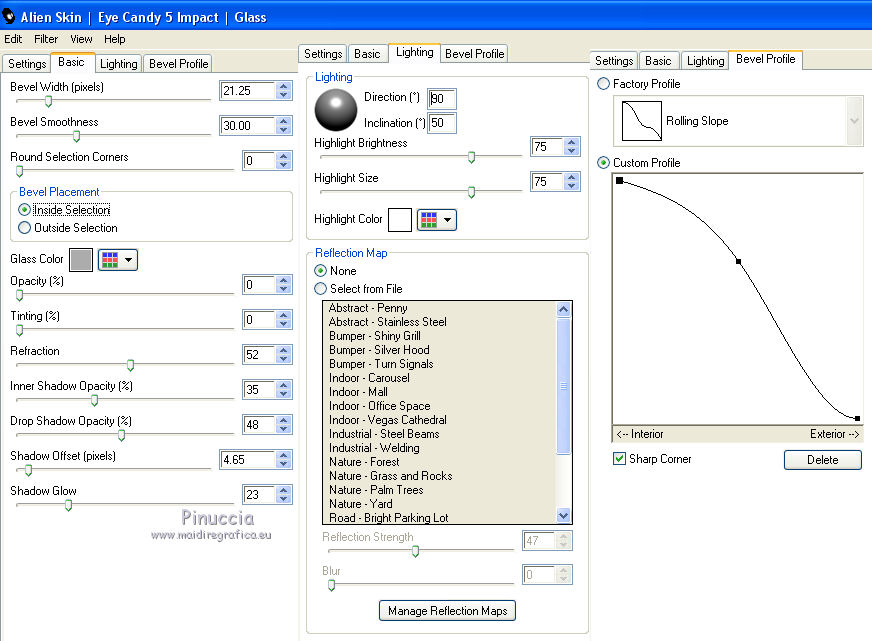Click the top-left curve control point
Screen dimensions: 872x641
coord(620,180)
